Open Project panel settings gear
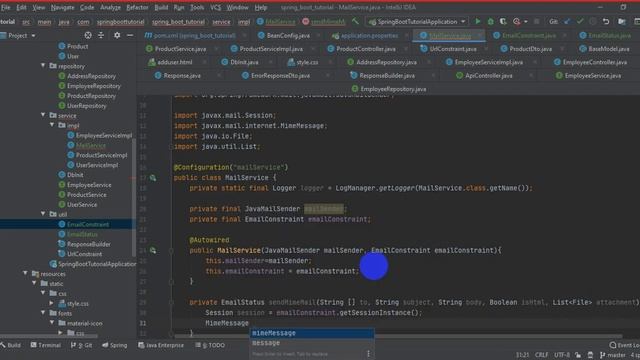Image resolution: width=640 pixels, height=360 pixels. tap(117, 36)
